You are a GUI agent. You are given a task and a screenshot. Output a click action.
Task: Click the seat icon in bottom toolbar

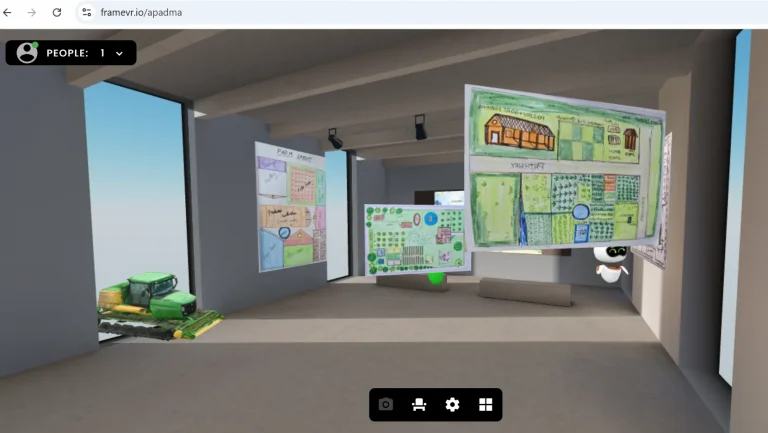tap(419, 404)
